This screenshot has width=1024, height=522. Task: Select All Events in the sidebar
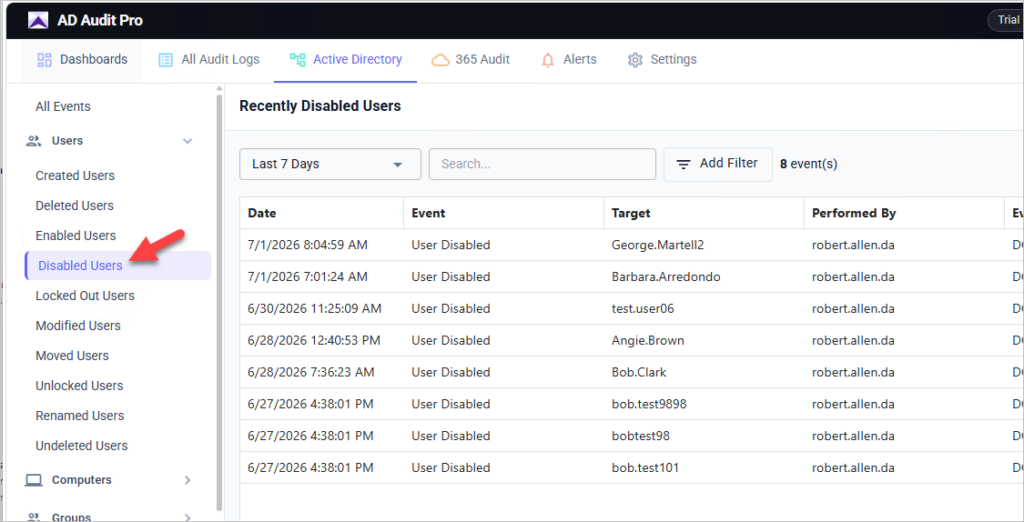(63, 106)
